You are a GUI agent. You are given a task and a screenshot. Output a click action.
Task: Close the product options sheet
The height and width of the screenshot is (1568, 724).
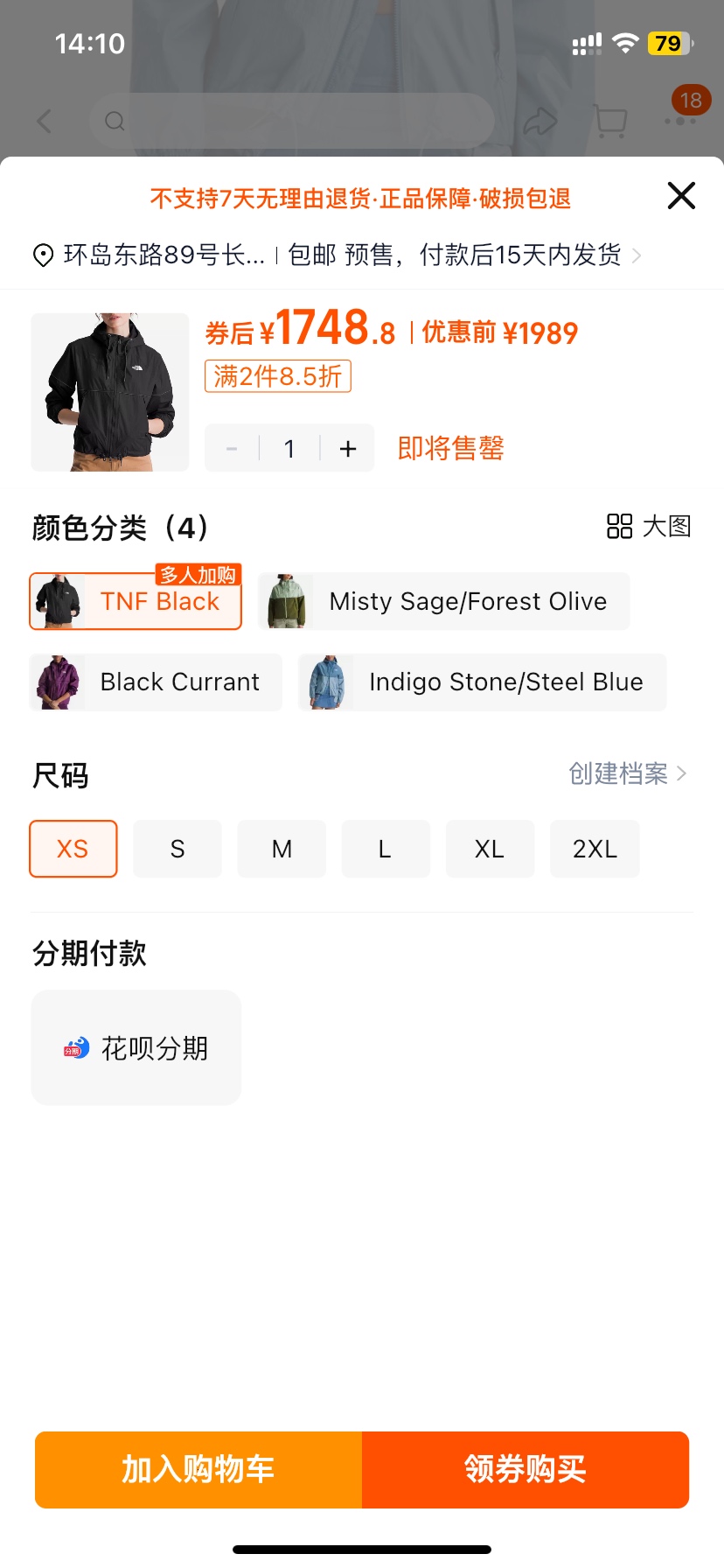tap(681, 195)
